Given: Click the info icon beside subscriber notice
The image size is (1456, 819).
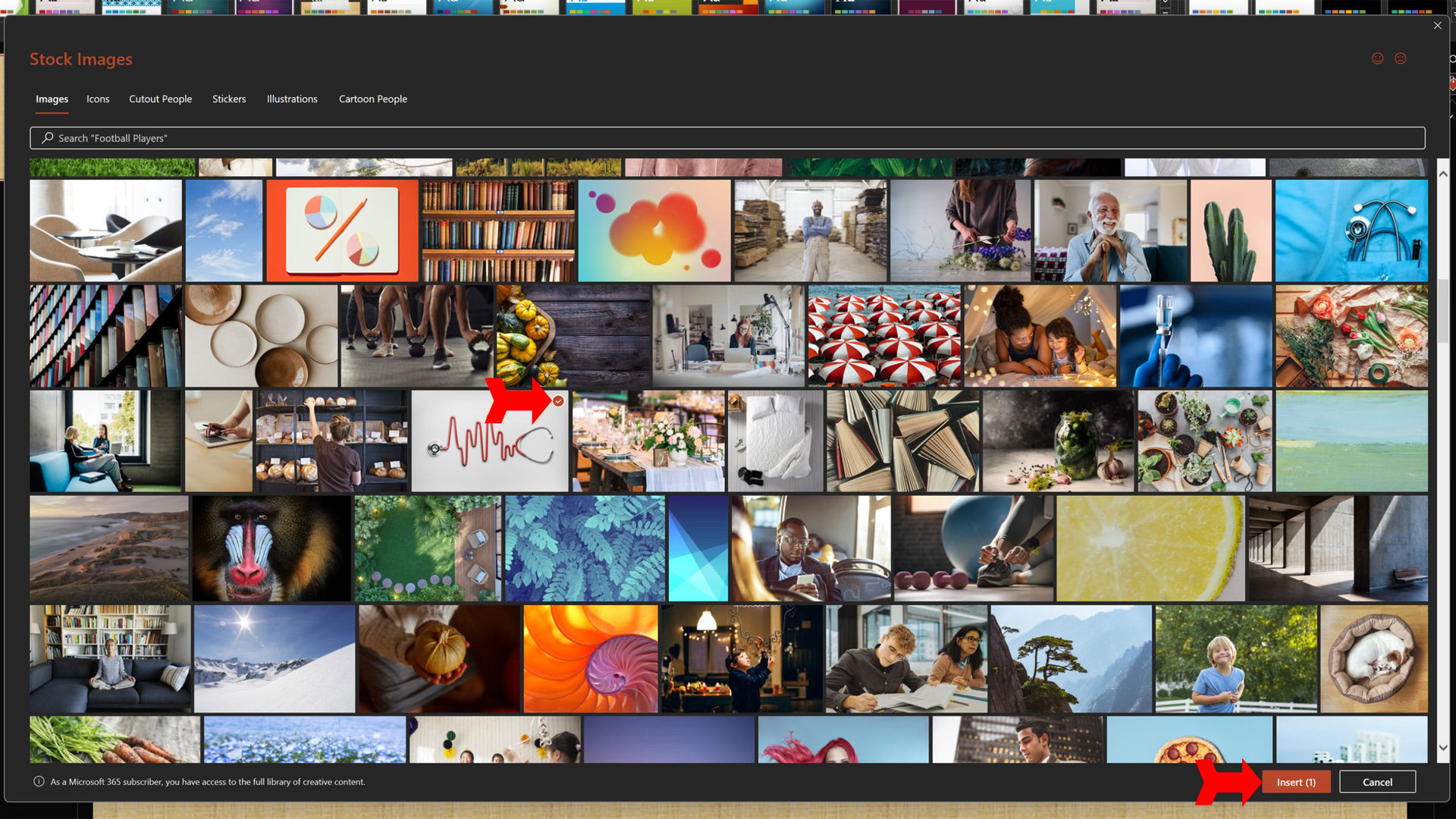Looking at the screenshot, I should tap(39, 782).
